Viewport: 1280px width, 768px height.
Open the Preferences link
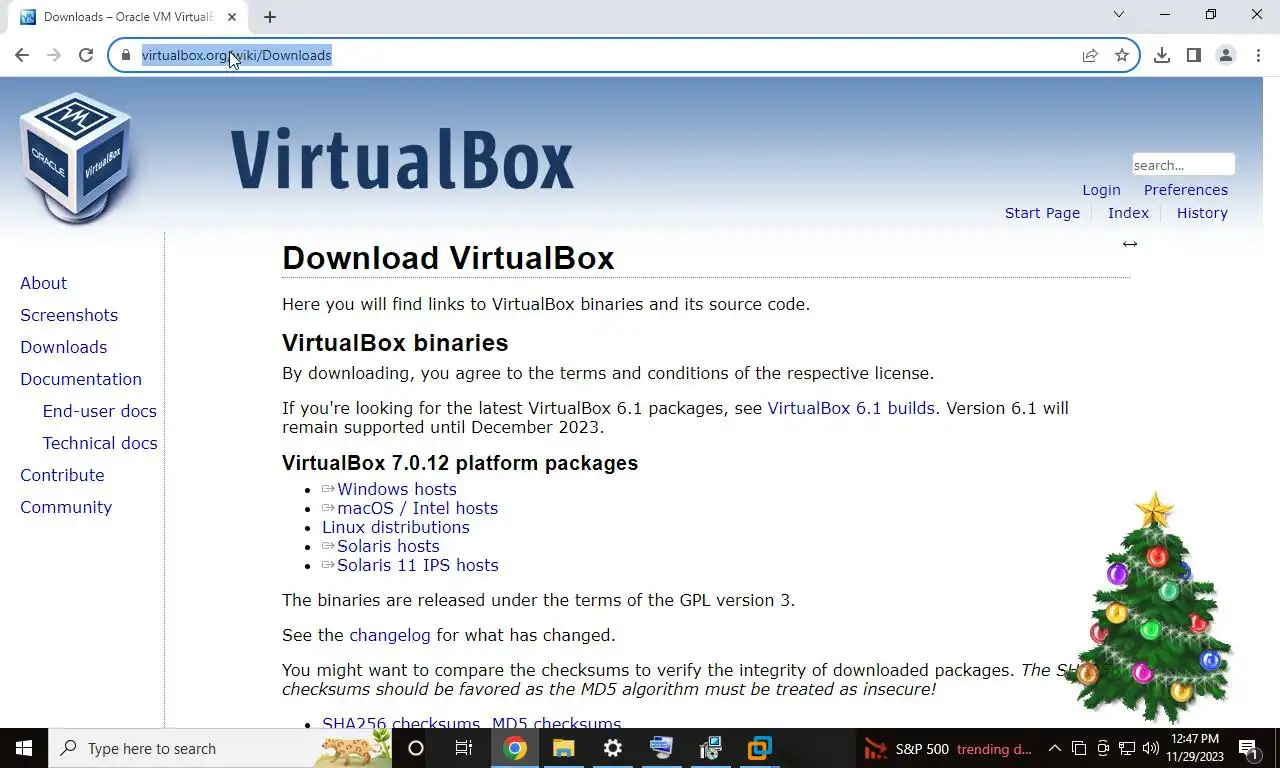[1186, 190]
